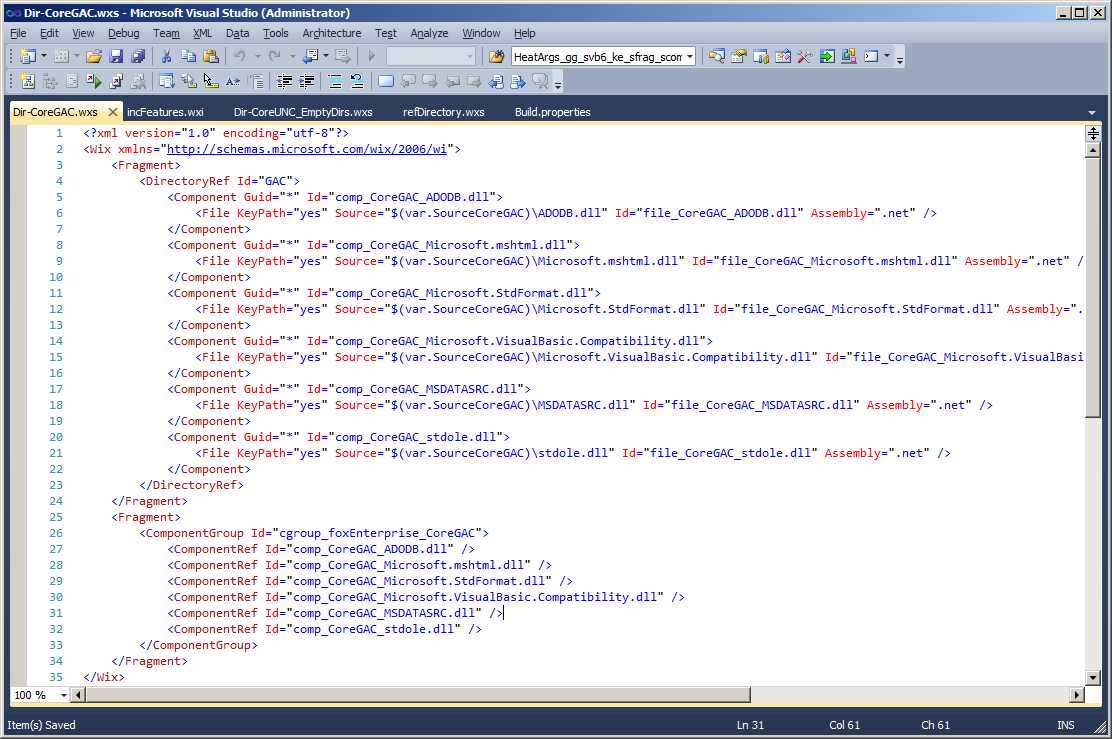Open the File menu
The image size is (1112, 739).
tap(18, 33)
